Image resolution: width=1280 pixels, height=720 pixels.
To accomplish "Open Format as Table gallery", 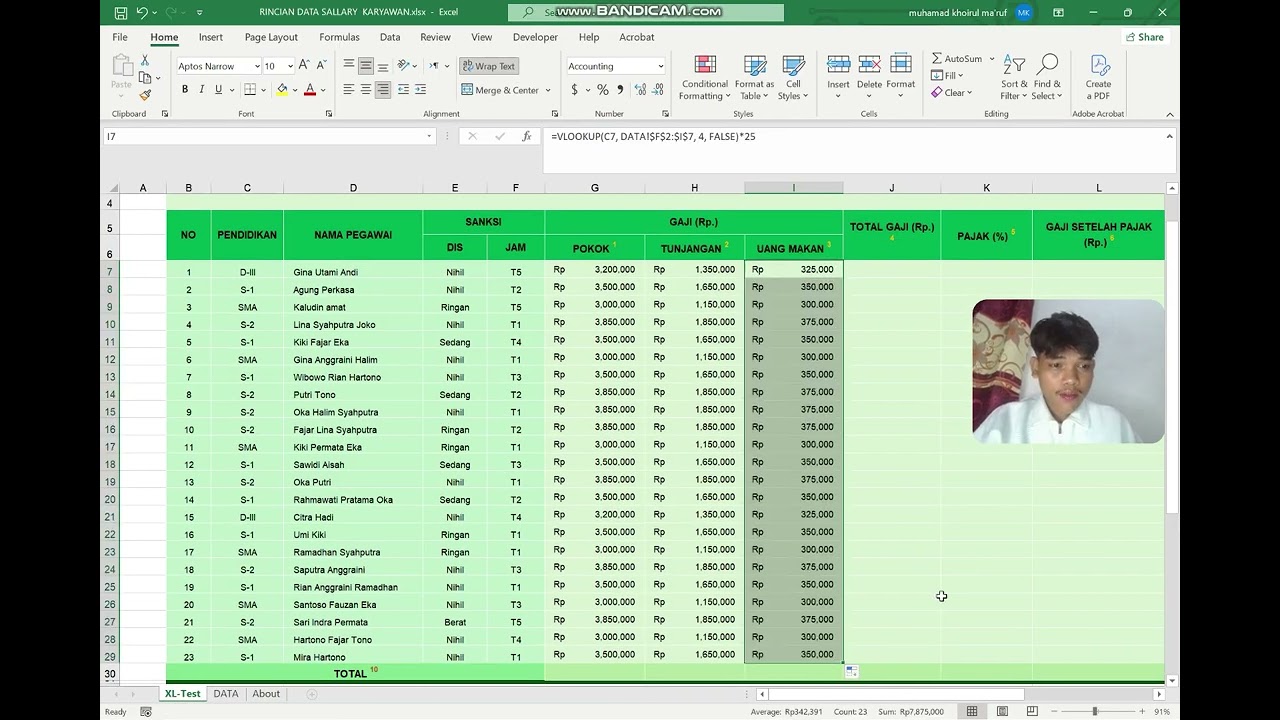I will 755,78.
